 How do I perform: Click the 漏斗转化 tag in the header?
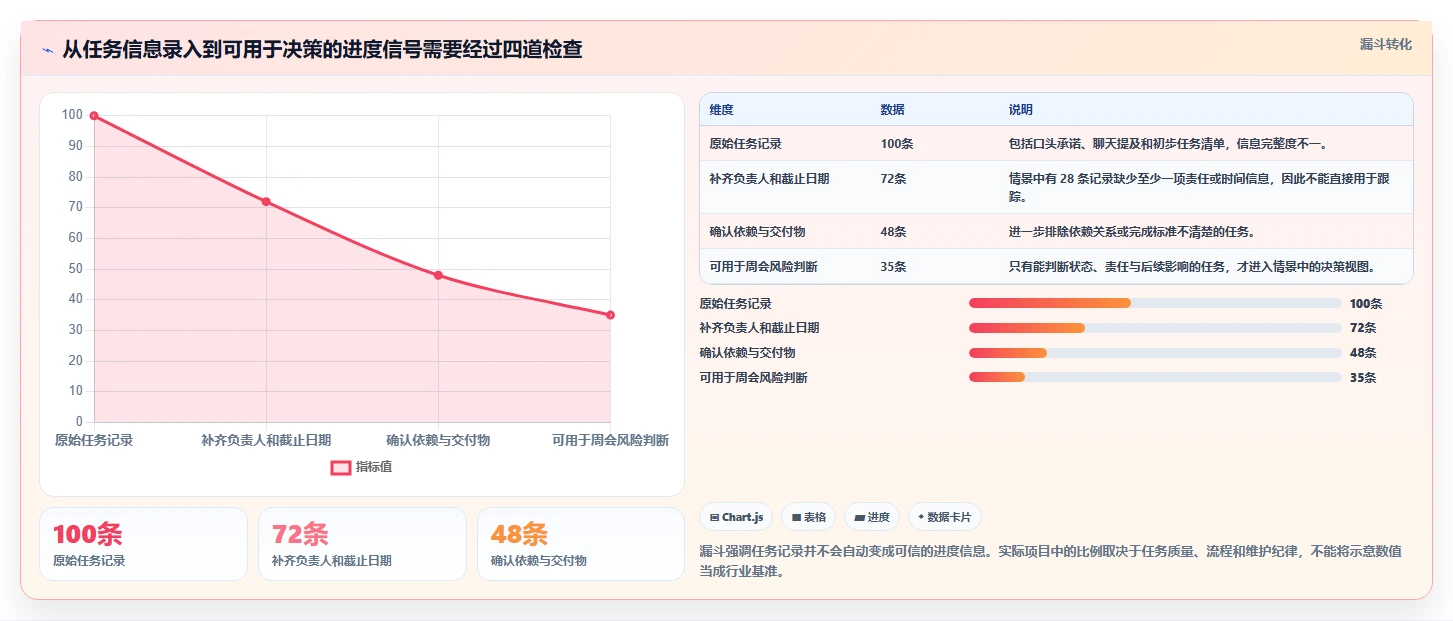(1386, 44)
